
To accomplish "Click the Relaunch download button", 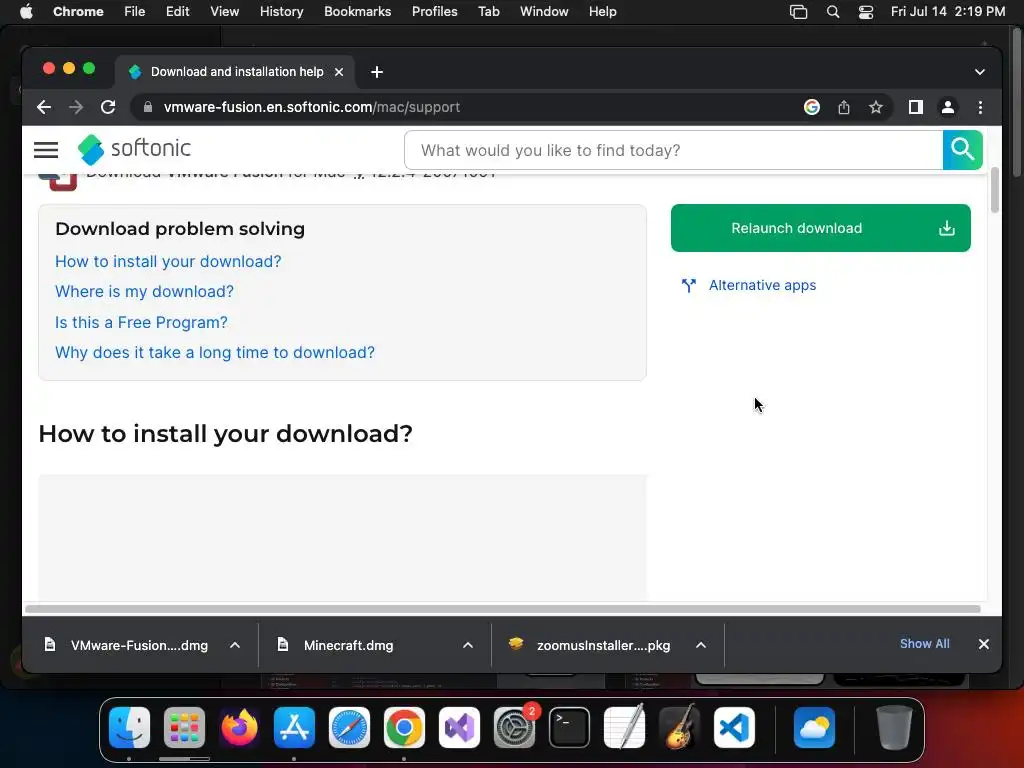I will tap(821, 228).
